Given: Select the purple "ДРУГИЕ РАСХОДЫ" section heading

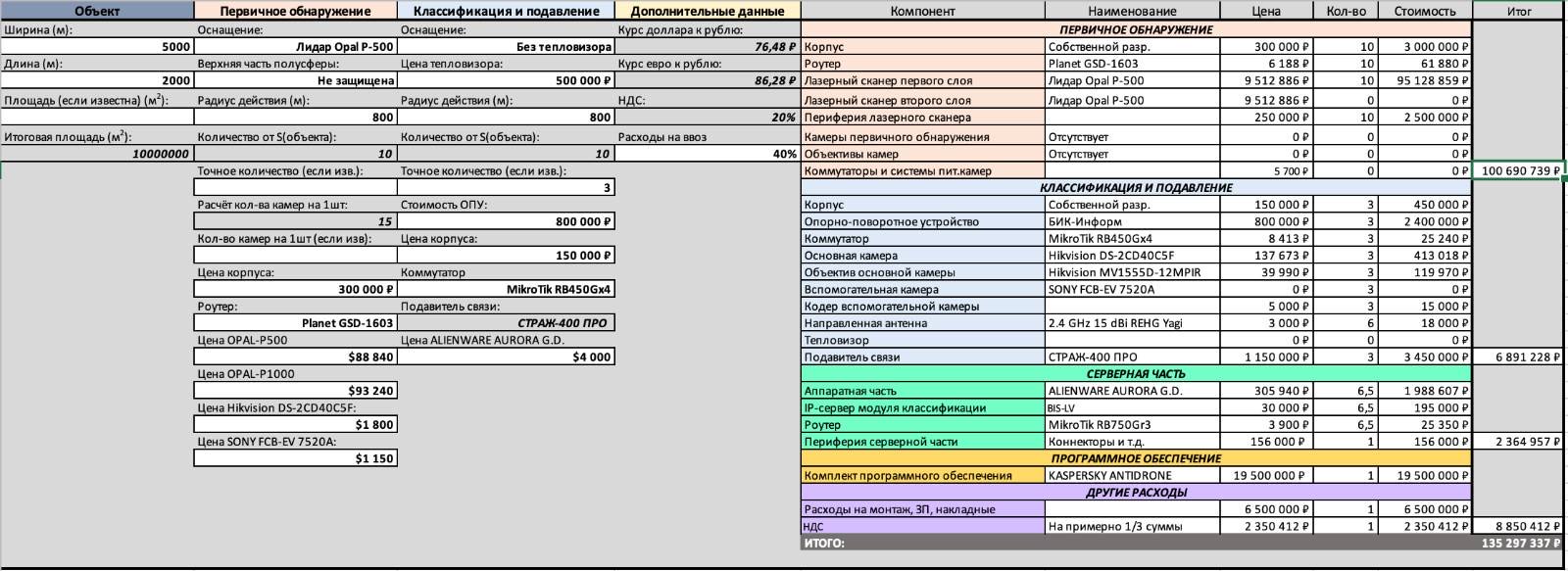Looking at the screenshot, I should pyautogui.click(x=1136, y=493).
